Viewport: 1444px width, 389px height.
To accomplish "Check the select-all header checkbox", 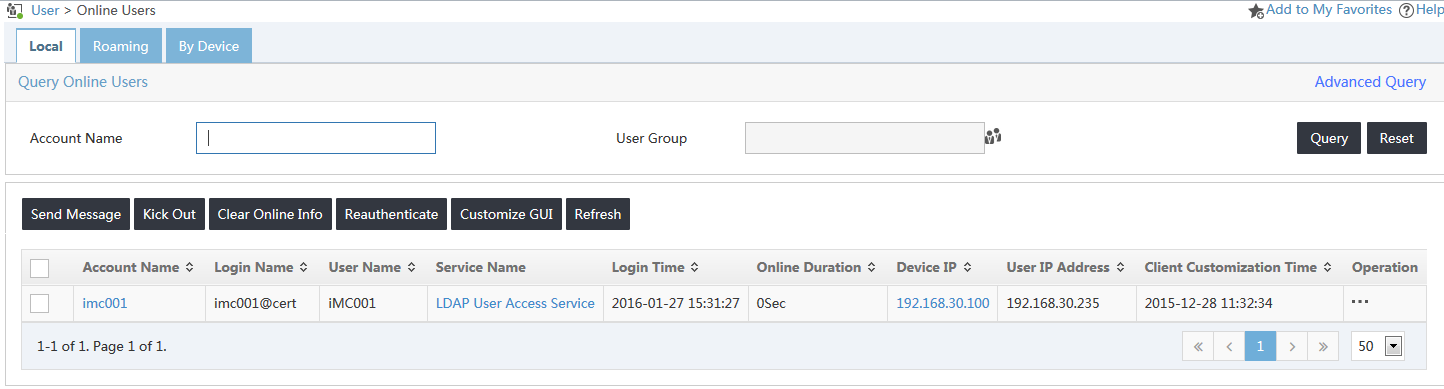I will pyautogui.click(x=40, y=268).
